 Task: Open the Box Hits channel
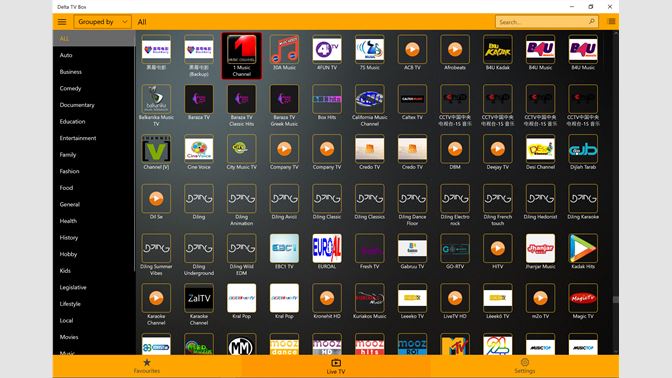[x=327, y=102]
